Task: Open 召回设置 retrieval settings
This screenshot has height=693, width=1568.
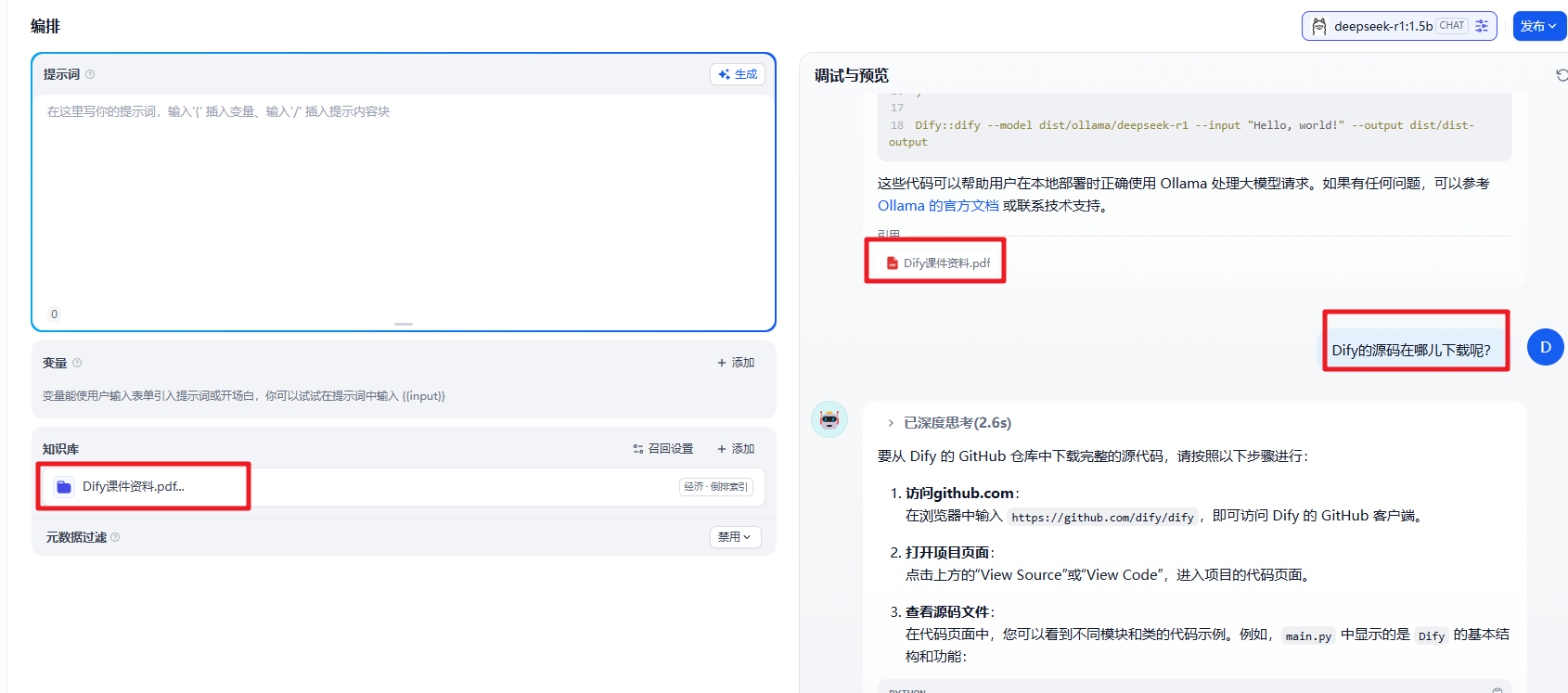Action: [x=663, y=449]
